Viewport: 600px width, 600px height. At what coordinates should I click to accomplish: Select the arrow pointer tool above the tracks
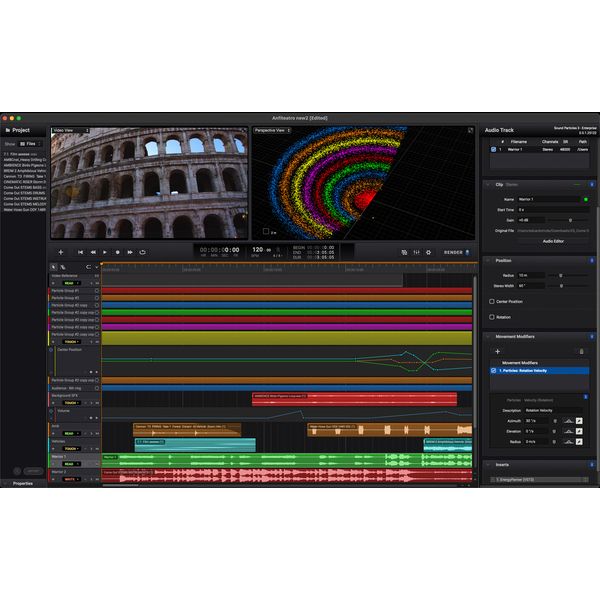coord(54,267)
